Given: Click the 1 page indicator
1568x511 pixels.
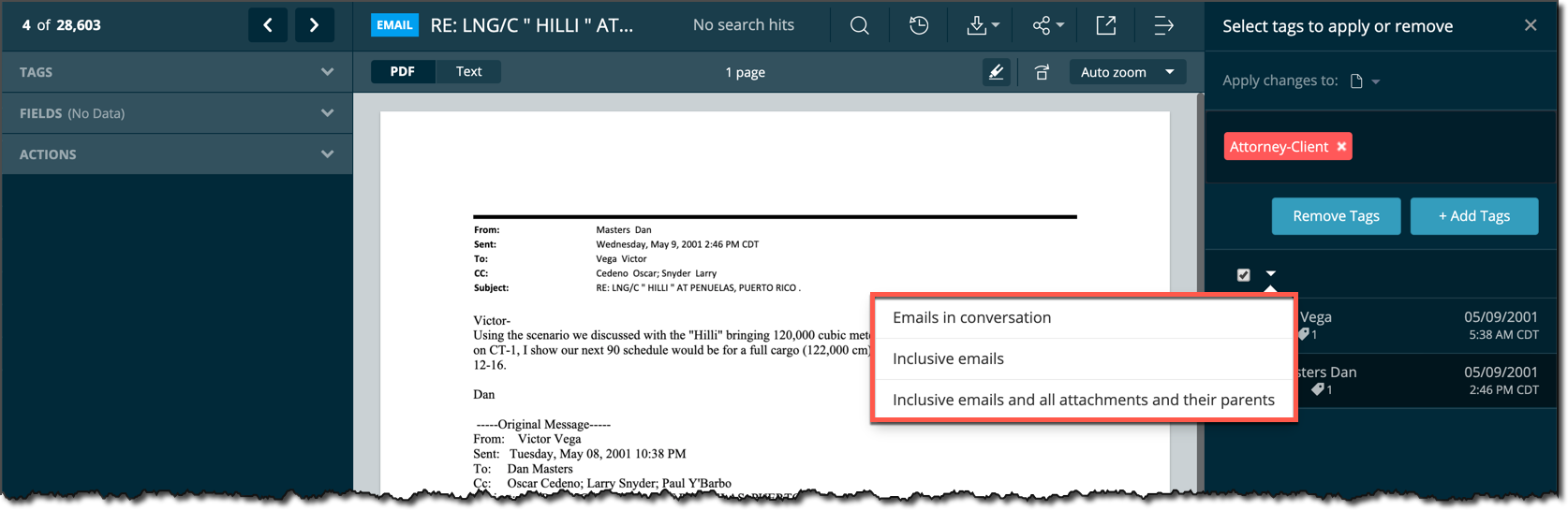Looking at the screenshot, I should pos(745,72).
